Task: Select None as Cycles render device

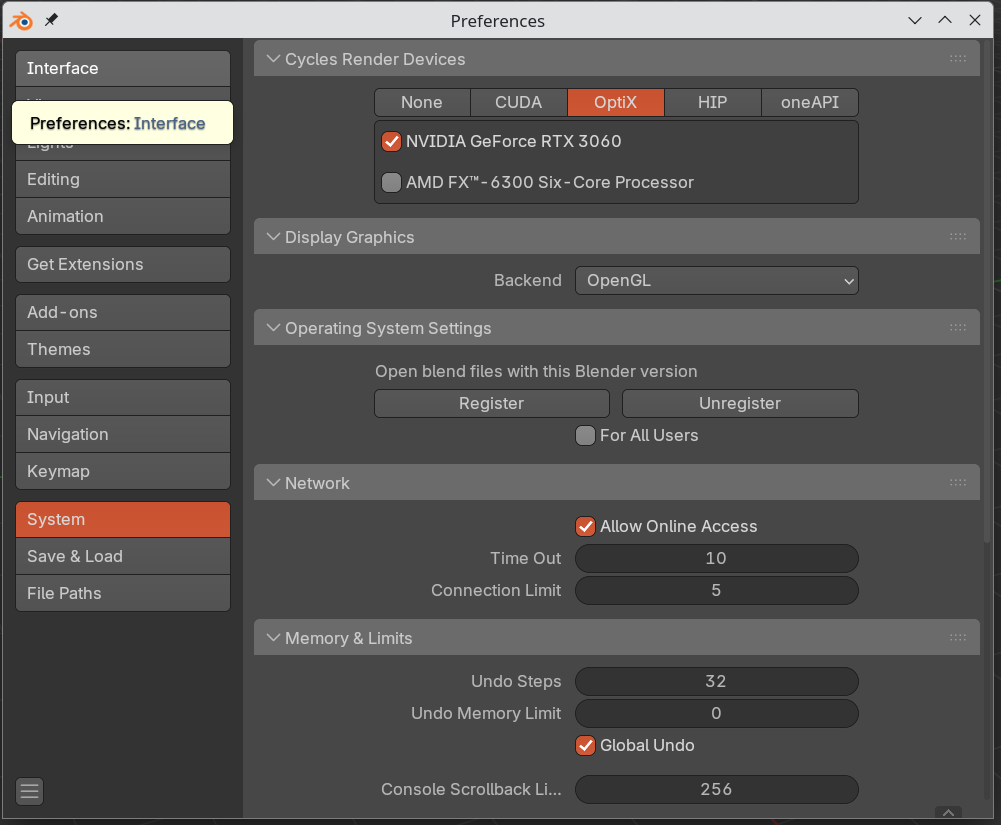Action: pos(422,102)
